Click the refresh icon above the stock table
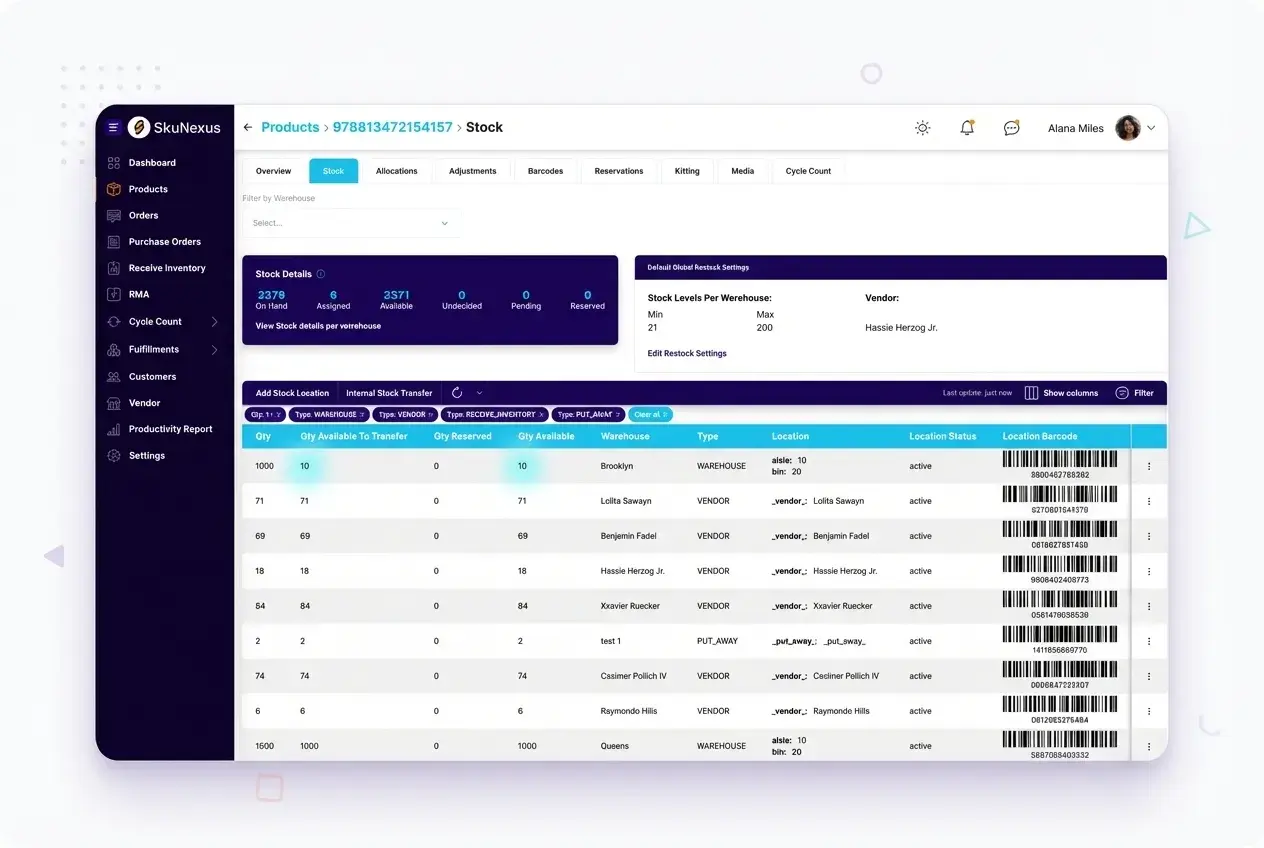This screenshot has width=1264, height=848. [458, 392]
